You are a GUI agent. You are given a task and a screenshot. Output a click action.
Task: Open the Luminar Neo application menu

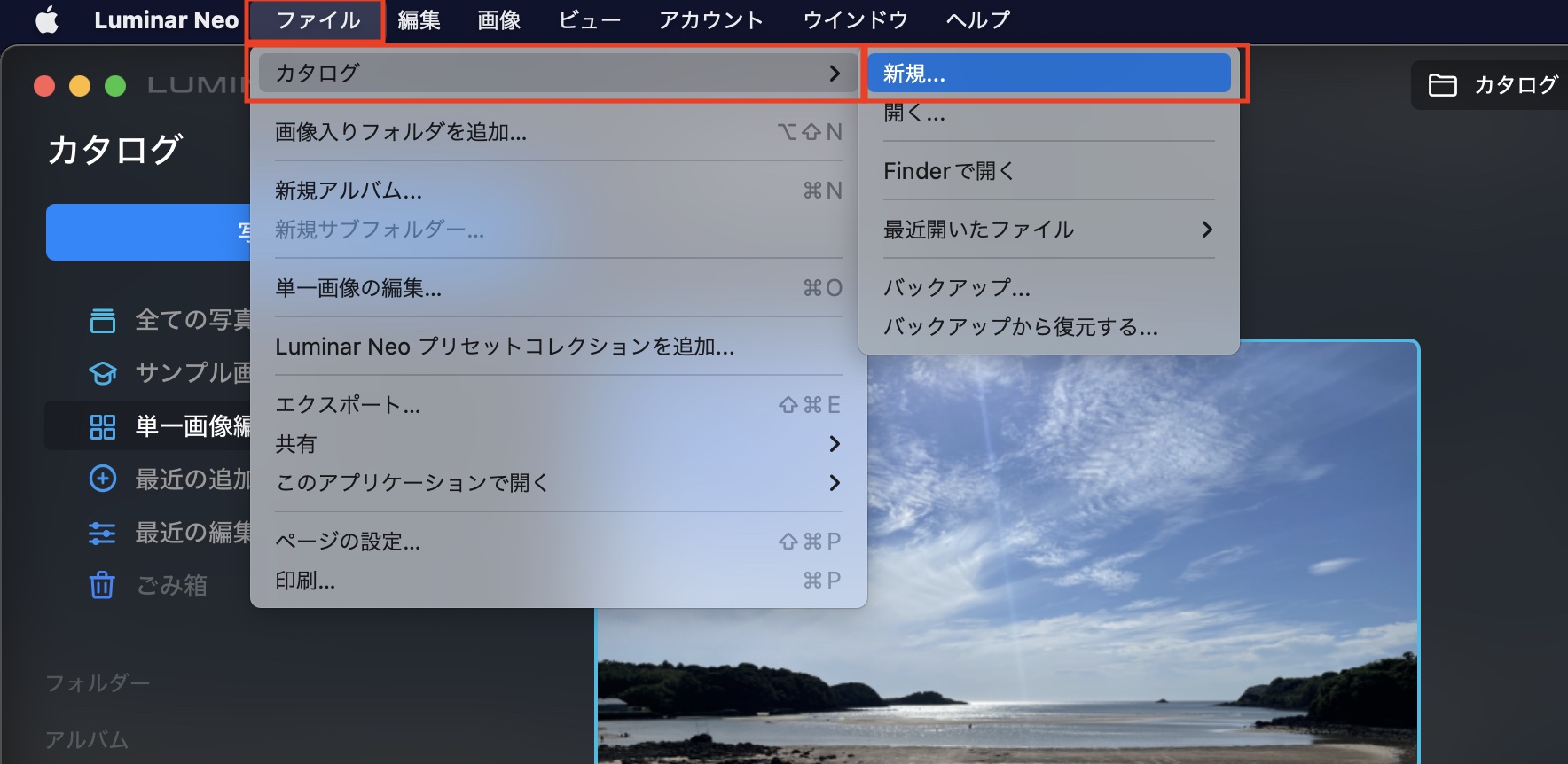(x=166, y=19)
